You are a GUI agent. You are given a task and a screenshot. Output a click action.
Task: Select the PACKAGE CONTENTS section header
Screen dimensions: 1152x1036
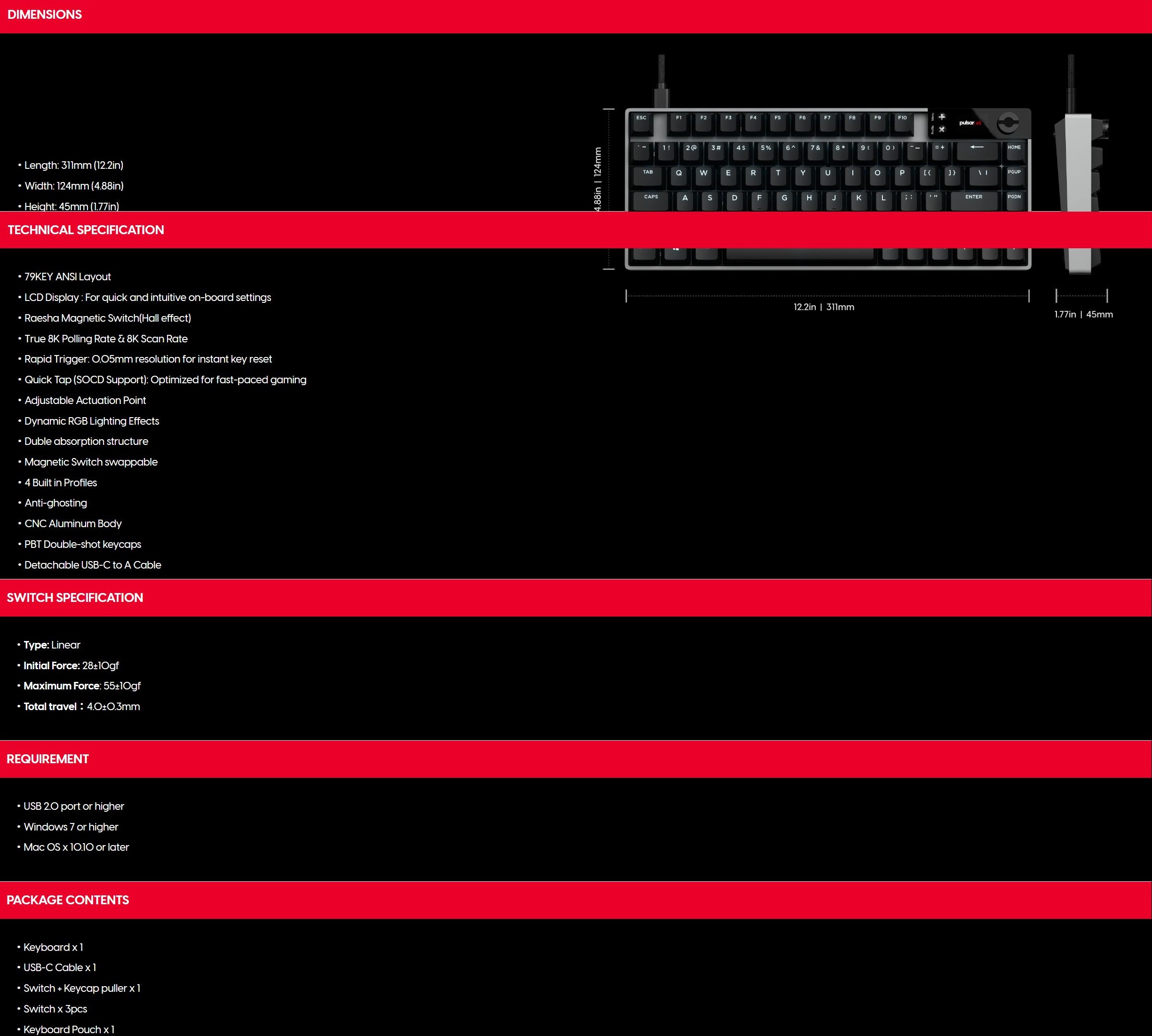click(68, 900)
